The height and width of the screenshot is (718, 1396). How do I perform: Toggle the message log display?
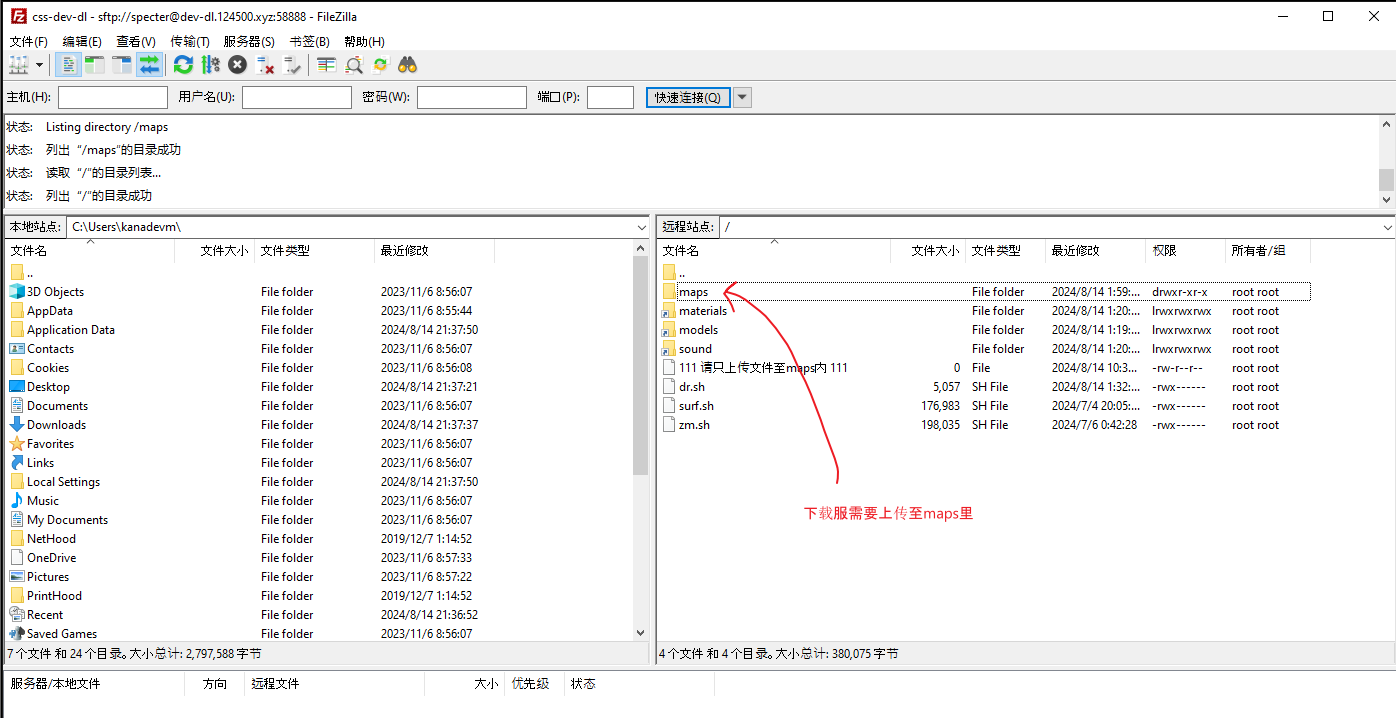[68, 65]
